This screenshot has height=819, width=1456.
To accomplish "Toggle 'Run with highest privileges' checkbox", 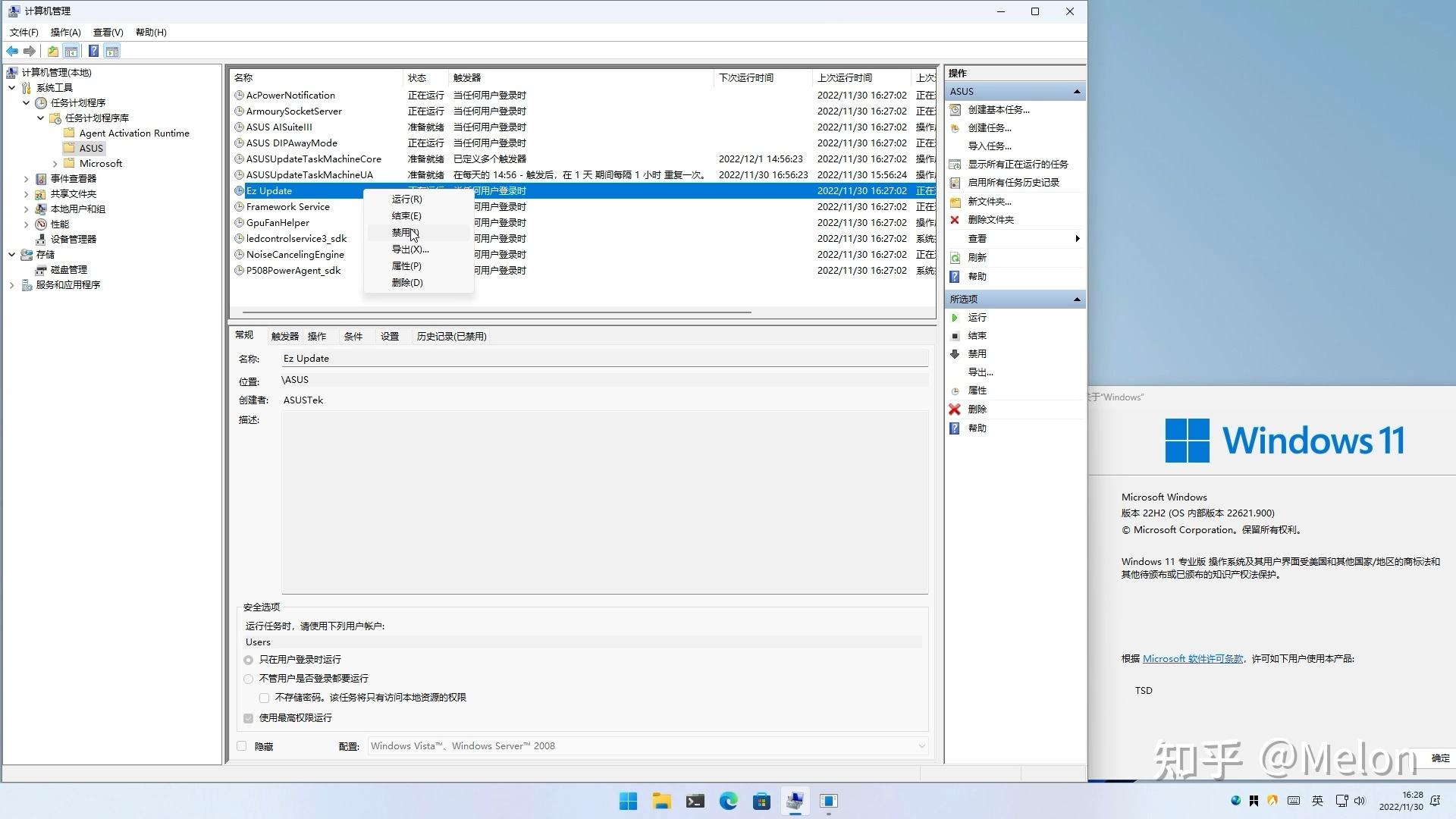I will [x=248, y=718].
